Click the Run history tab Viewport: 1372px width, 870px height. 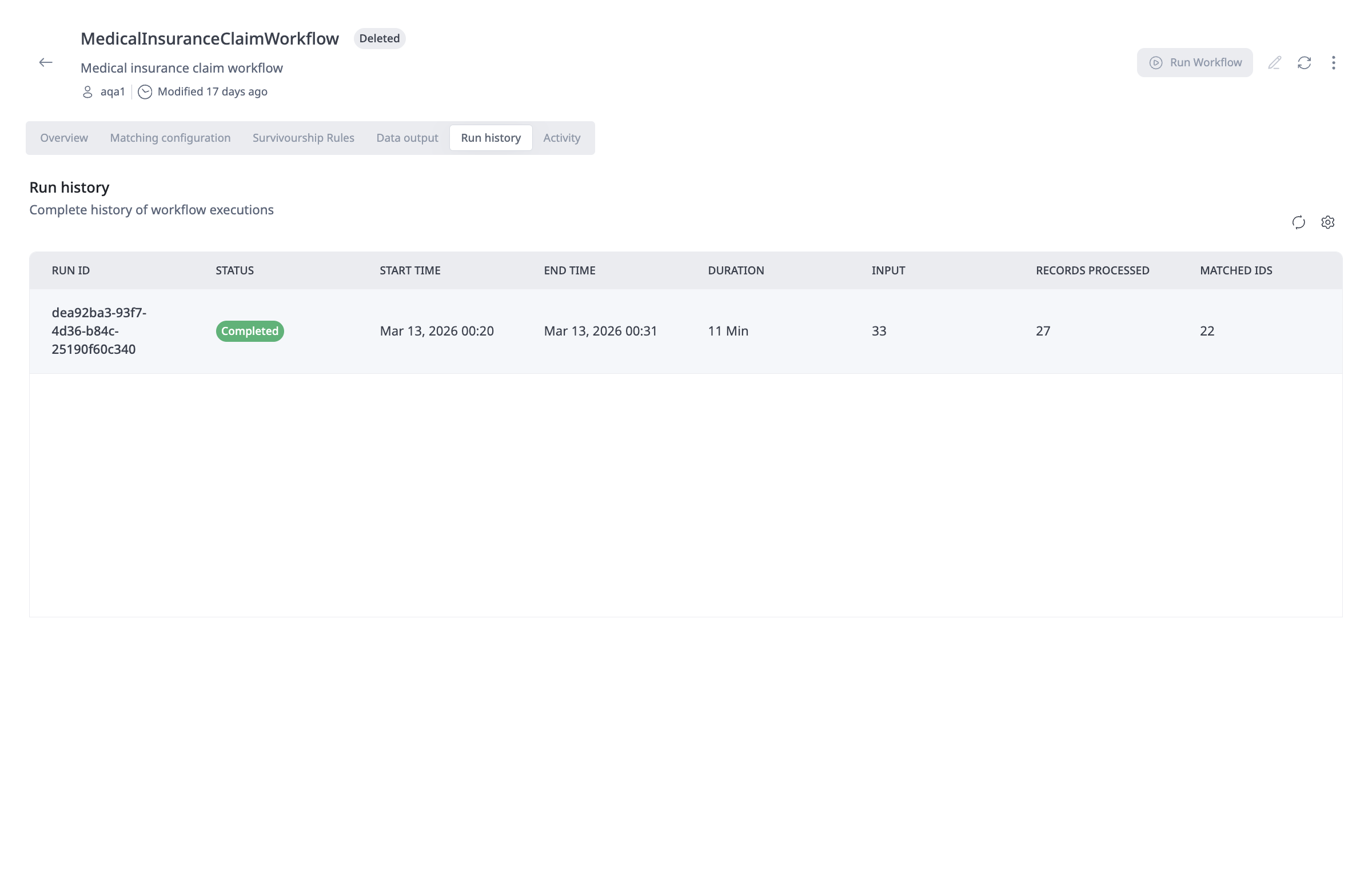(x=490, y=138)
